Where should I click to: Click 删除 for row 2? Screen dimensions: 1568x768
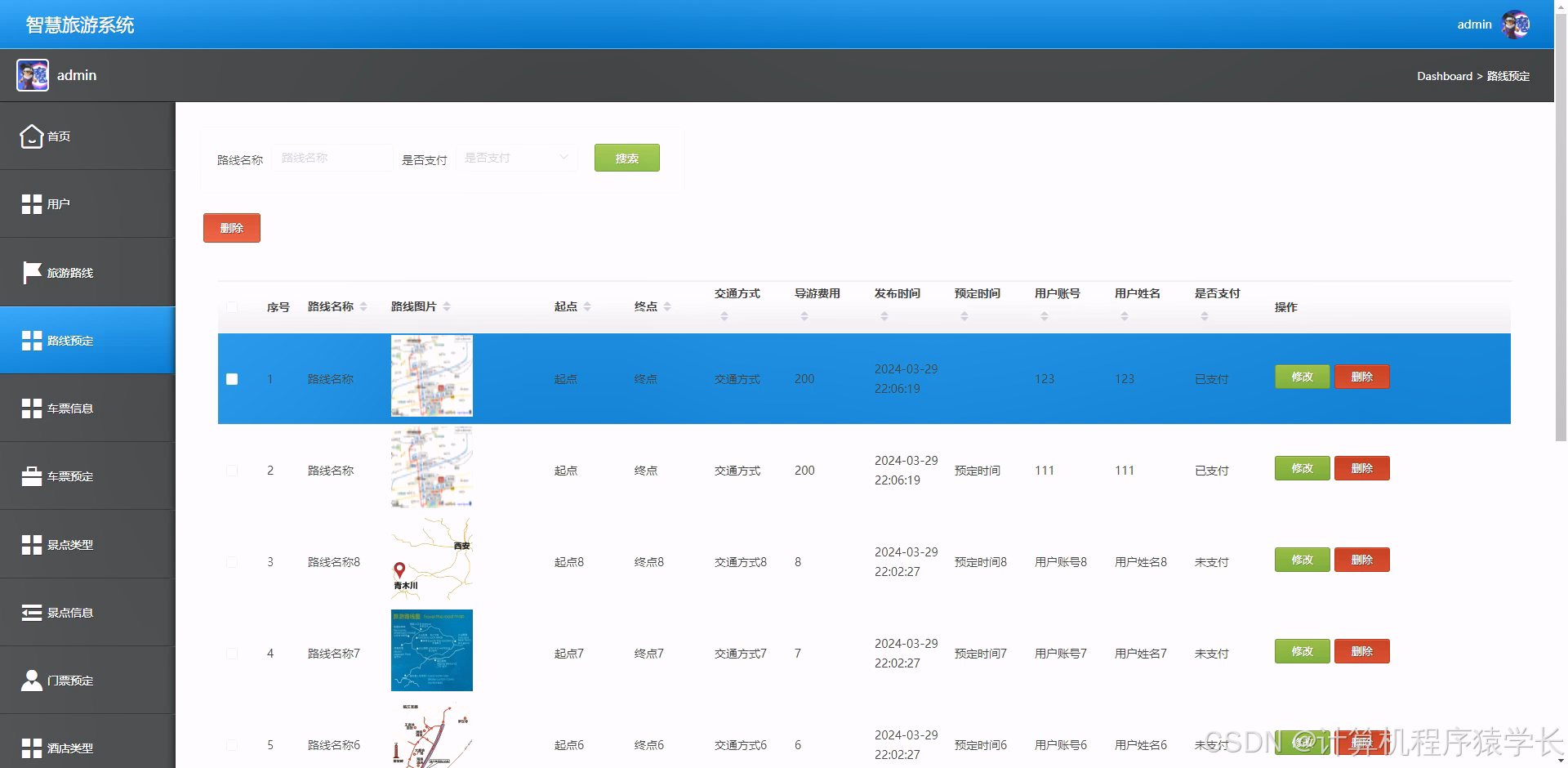[1361, 468]
